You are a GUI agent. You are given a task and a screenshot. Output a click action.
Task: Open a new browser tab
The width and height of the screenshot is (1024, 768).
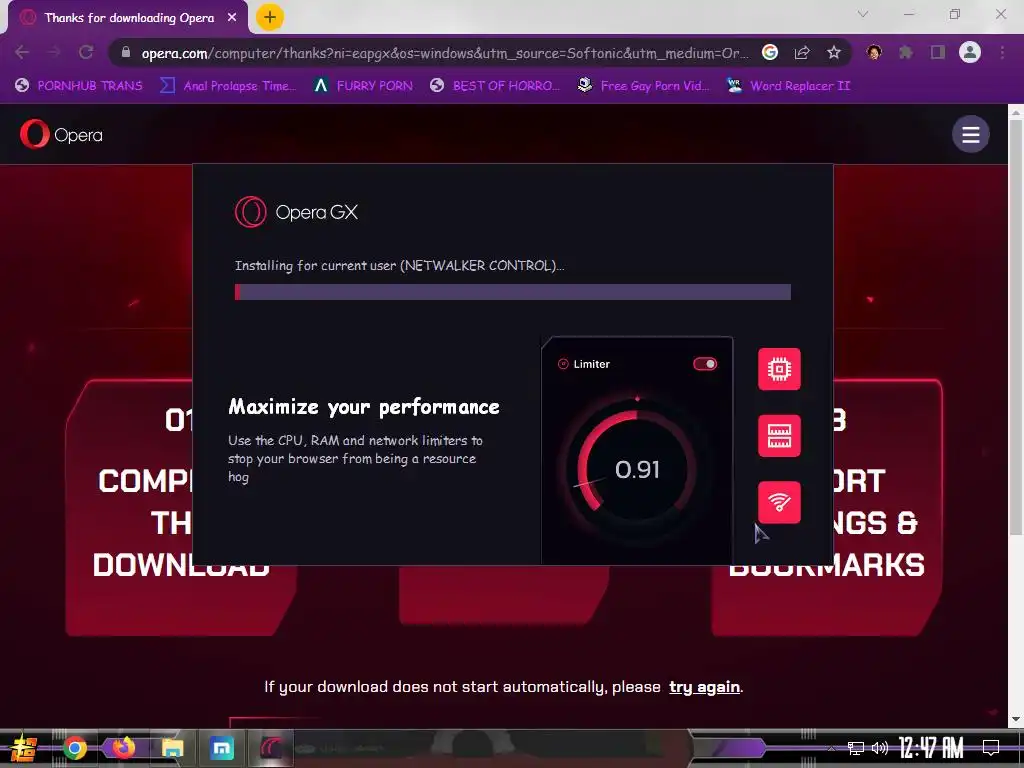(270, 17)
